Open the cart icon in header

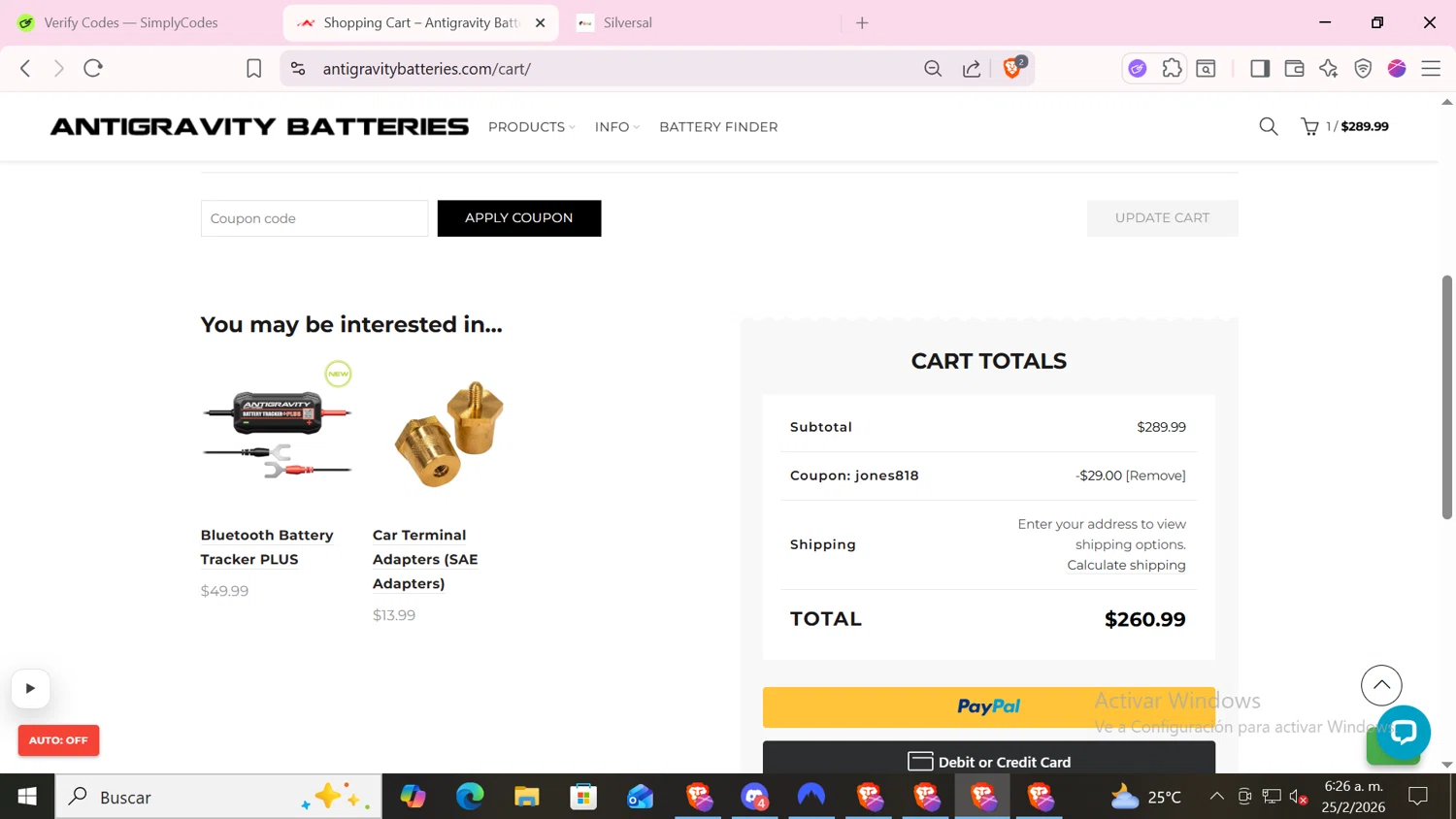point(1309,126)
